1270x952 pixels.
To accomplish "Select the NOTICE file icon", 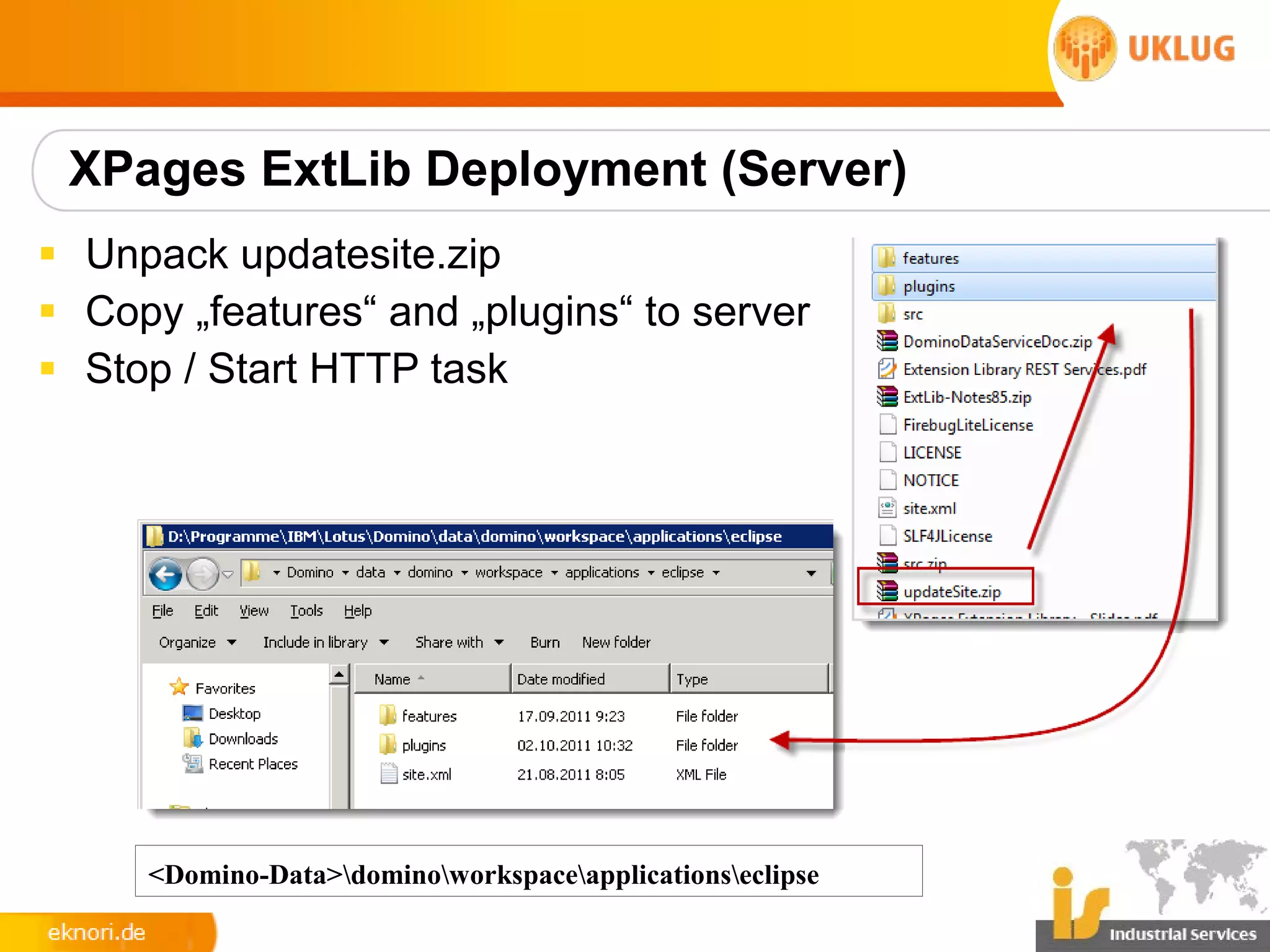I will pyautogui.click(x=888, y=480).
